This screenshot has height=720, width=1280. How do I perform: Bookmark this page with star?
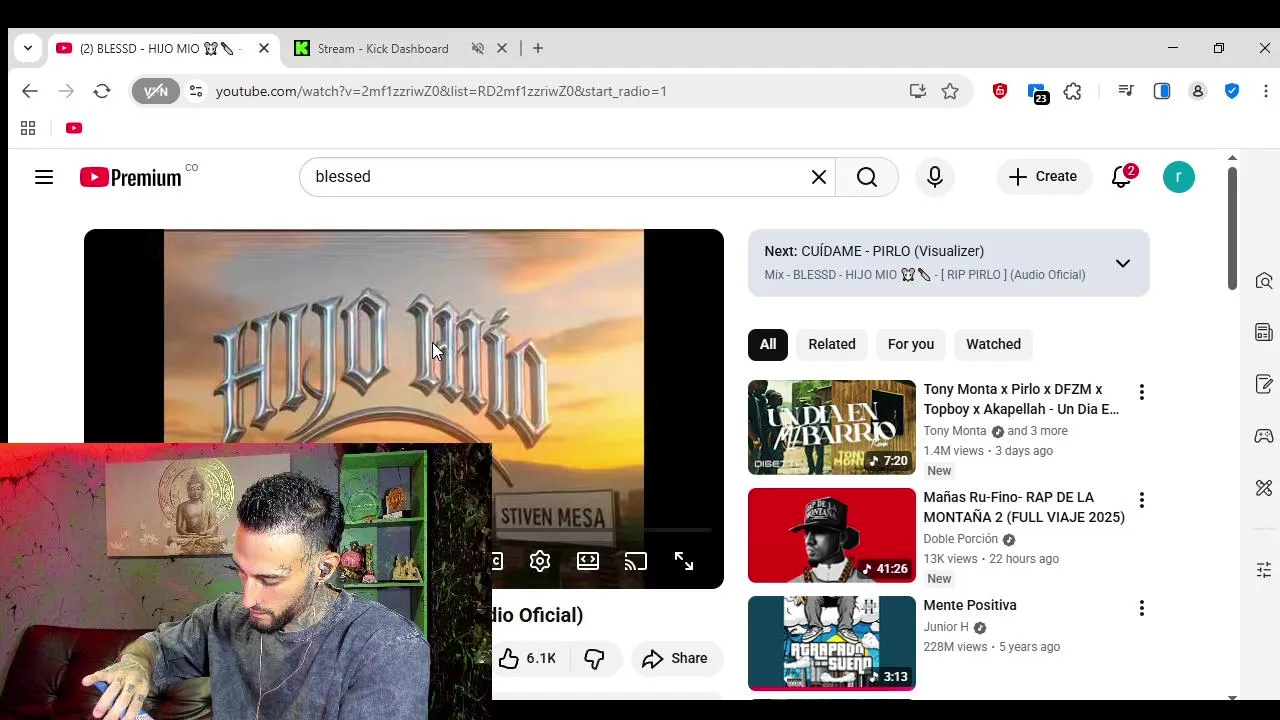(950, 91)
